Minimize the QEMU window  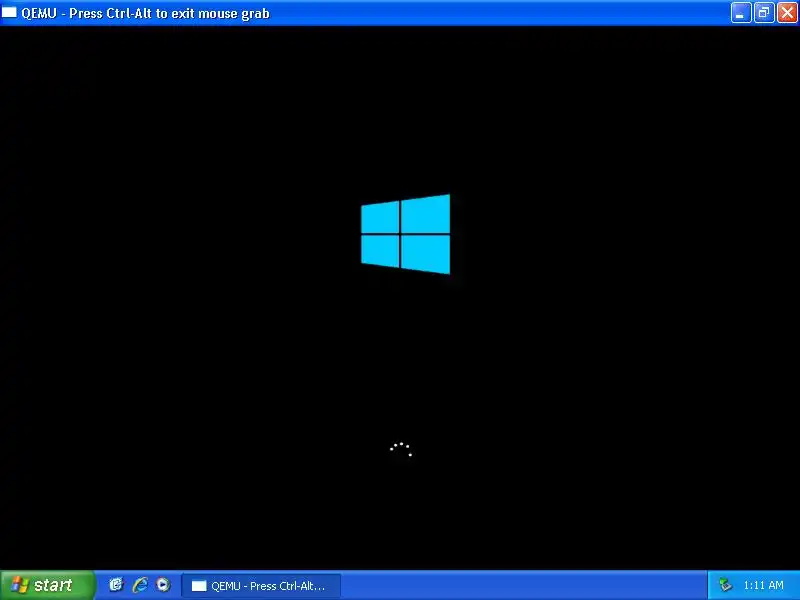click(x=741, y=13)
